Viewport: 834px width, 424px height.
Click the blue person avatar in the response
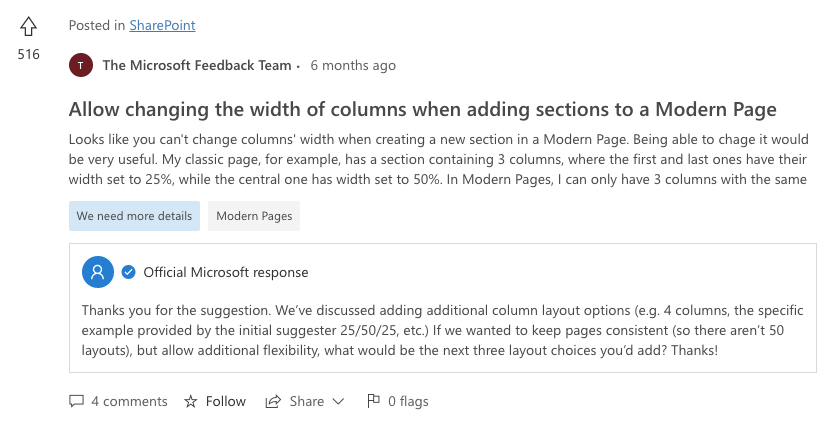tap(98, 272)
